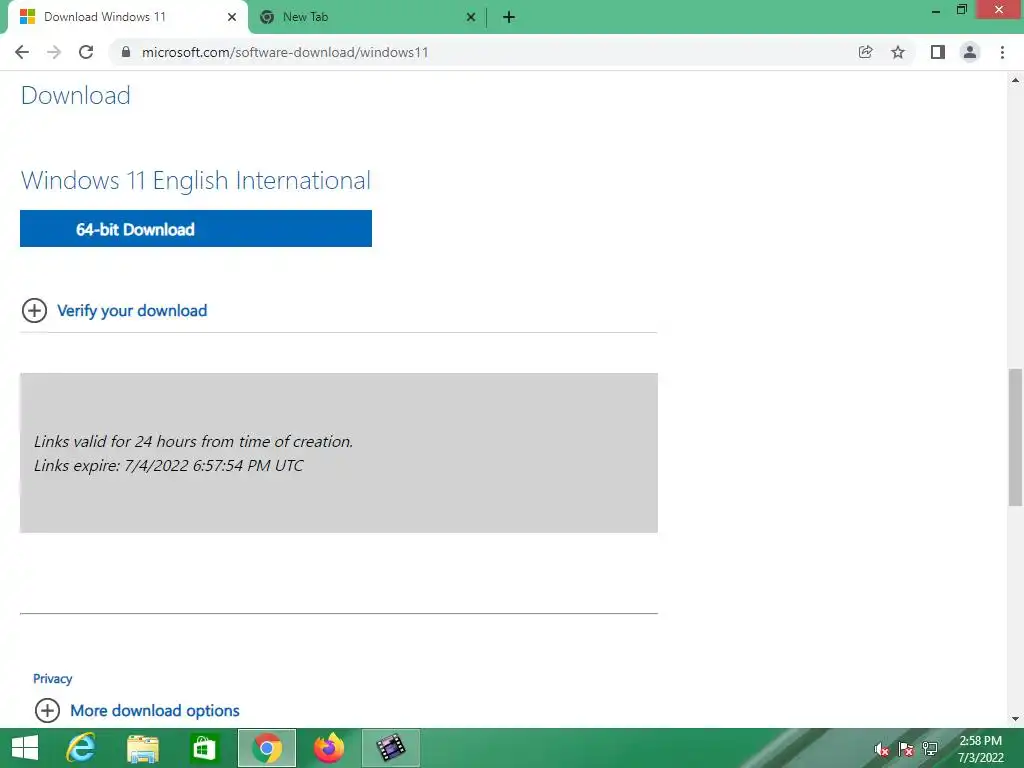Open the More download options link
Viewport: 1024px width, 768px height.
pyautogui.click(x=155, y=711)
